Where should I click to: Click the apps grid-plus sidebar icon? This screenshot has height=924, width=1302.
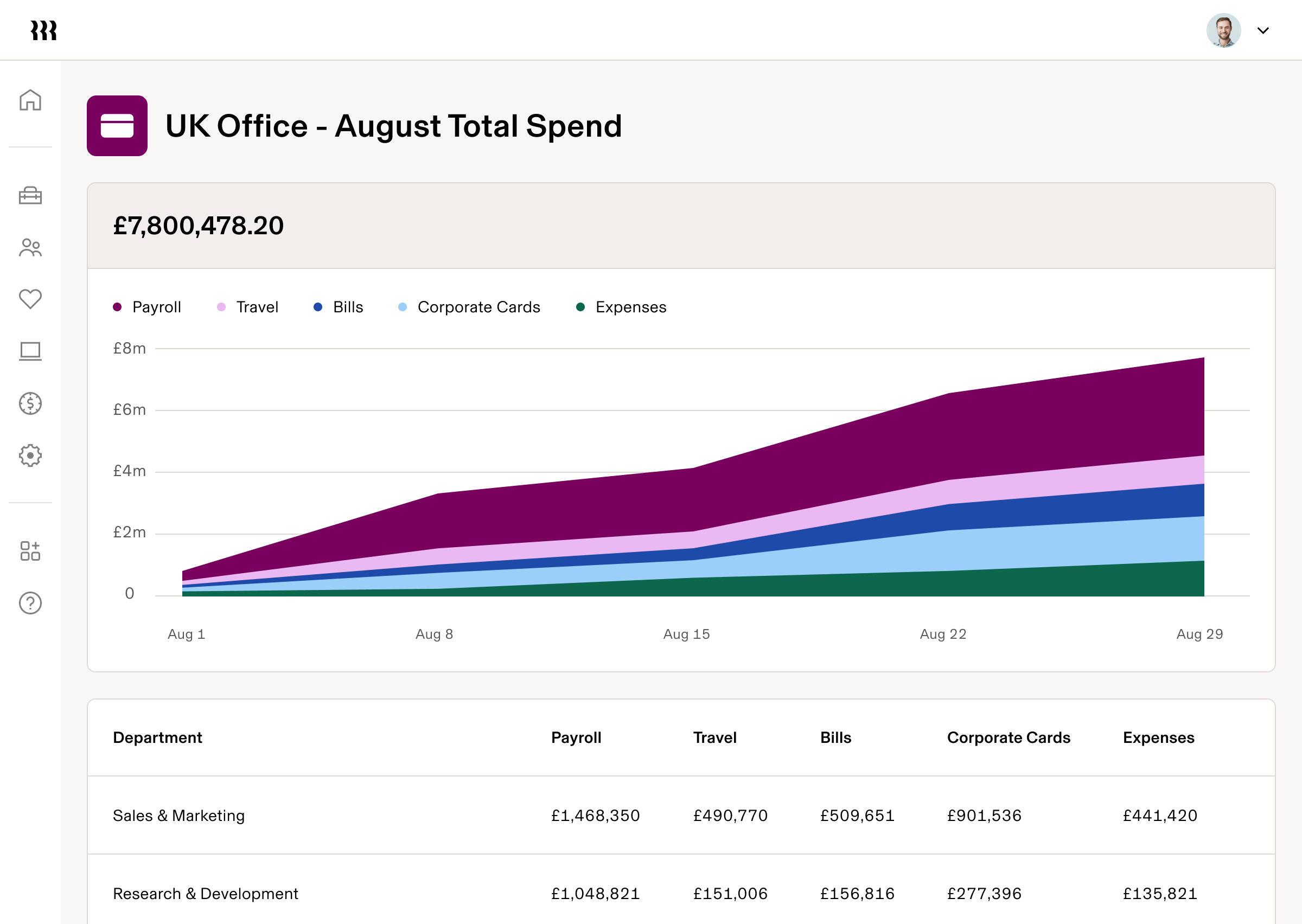30,550
